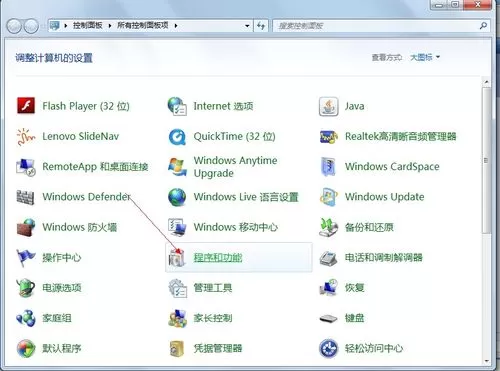Open the RemoteApp 和桌面连接 icon
The width and height of the screenshot is (500, 371).
(26, 167)
